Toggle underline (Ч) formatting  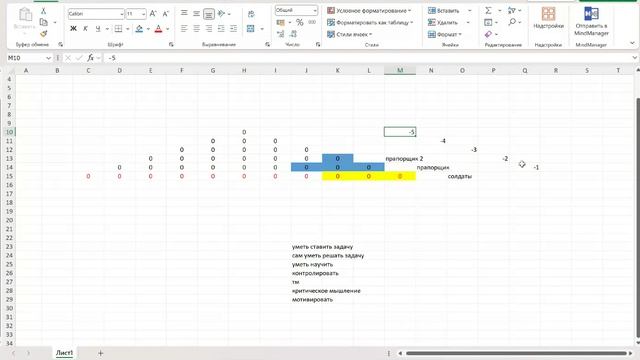98,29
